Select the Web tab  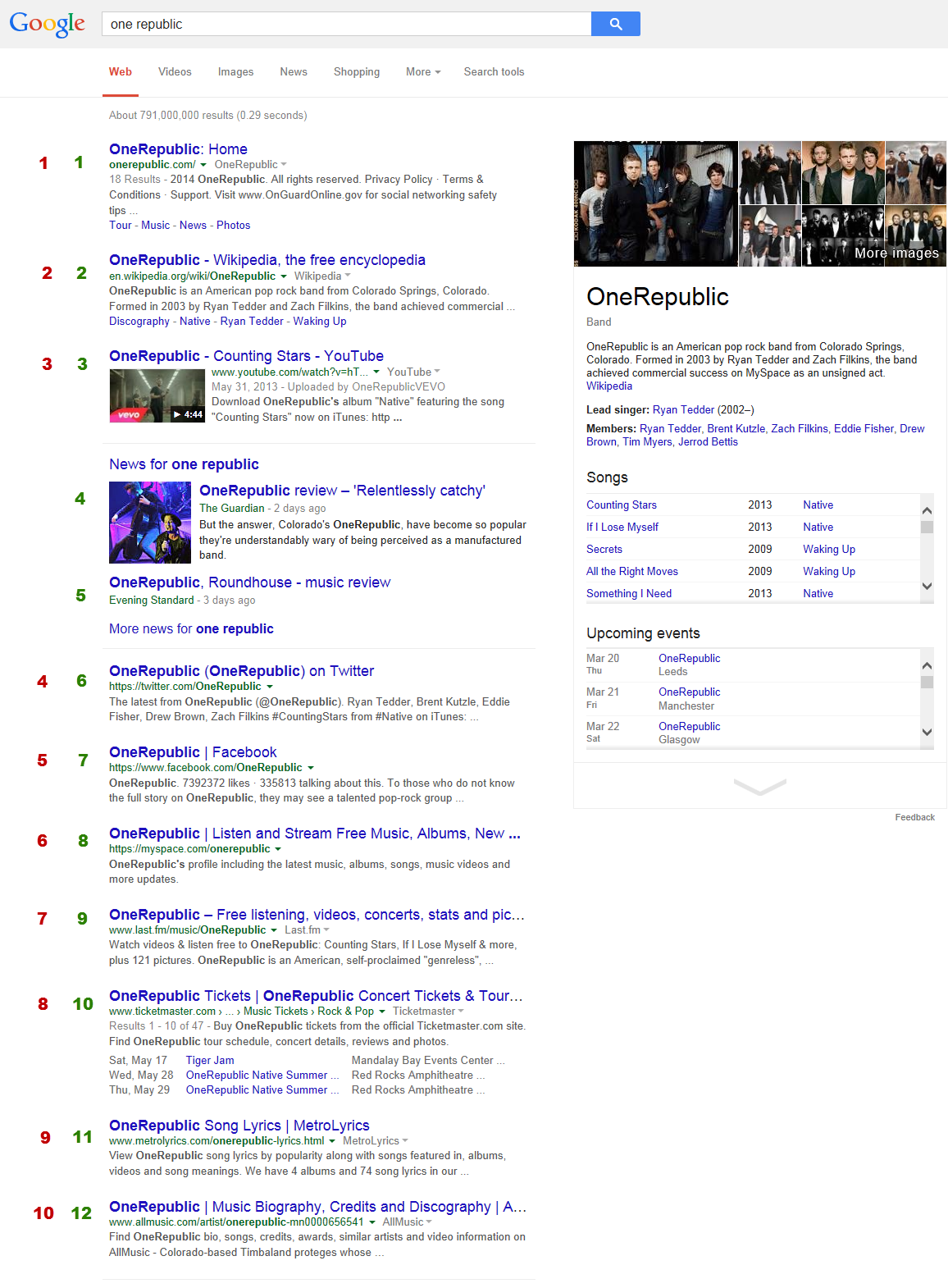click(x=121, y=72)
